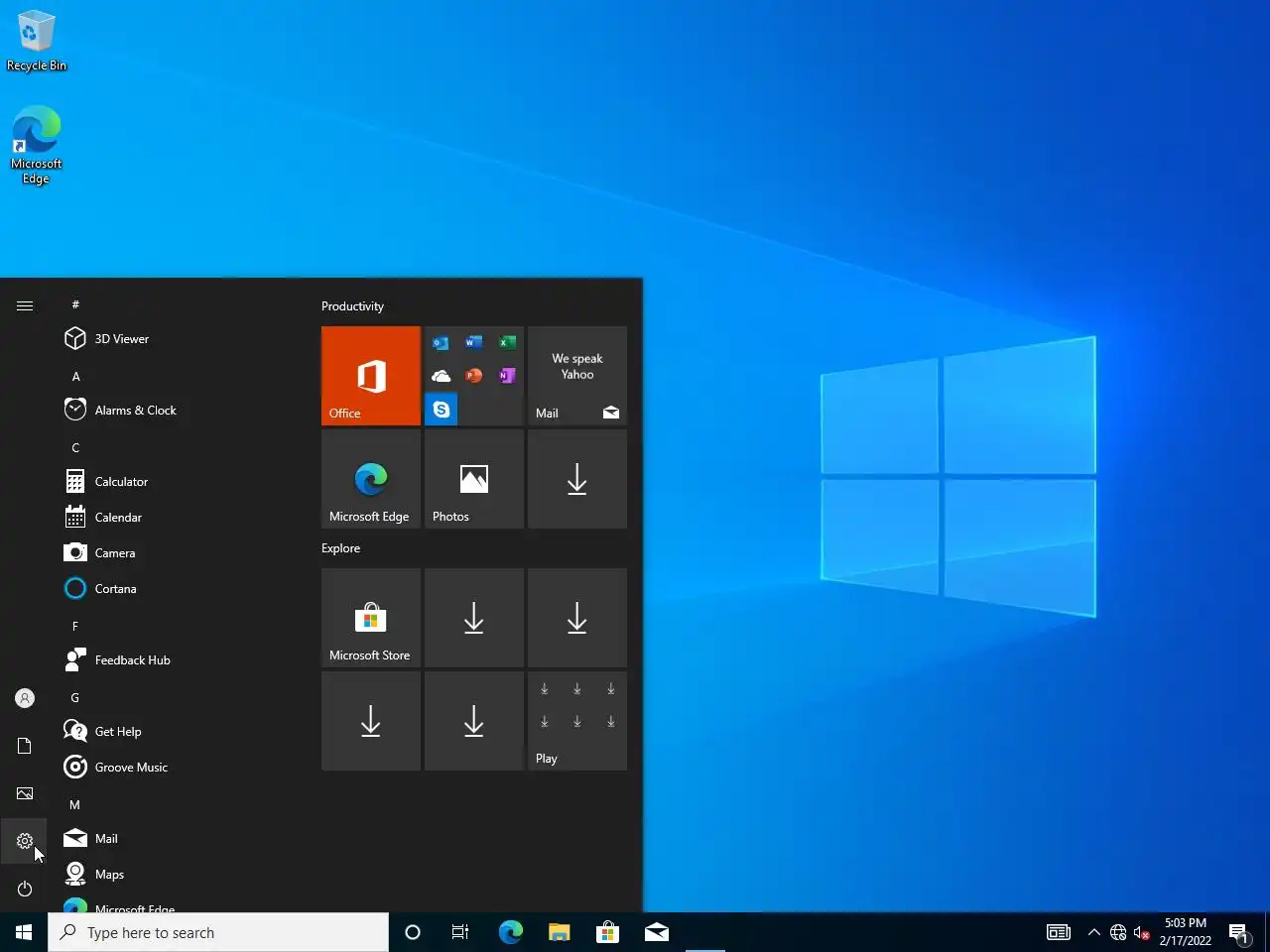Screen dimensions: 1270x952
Task: Jump via the # letter header
Action: coord(75,304)
